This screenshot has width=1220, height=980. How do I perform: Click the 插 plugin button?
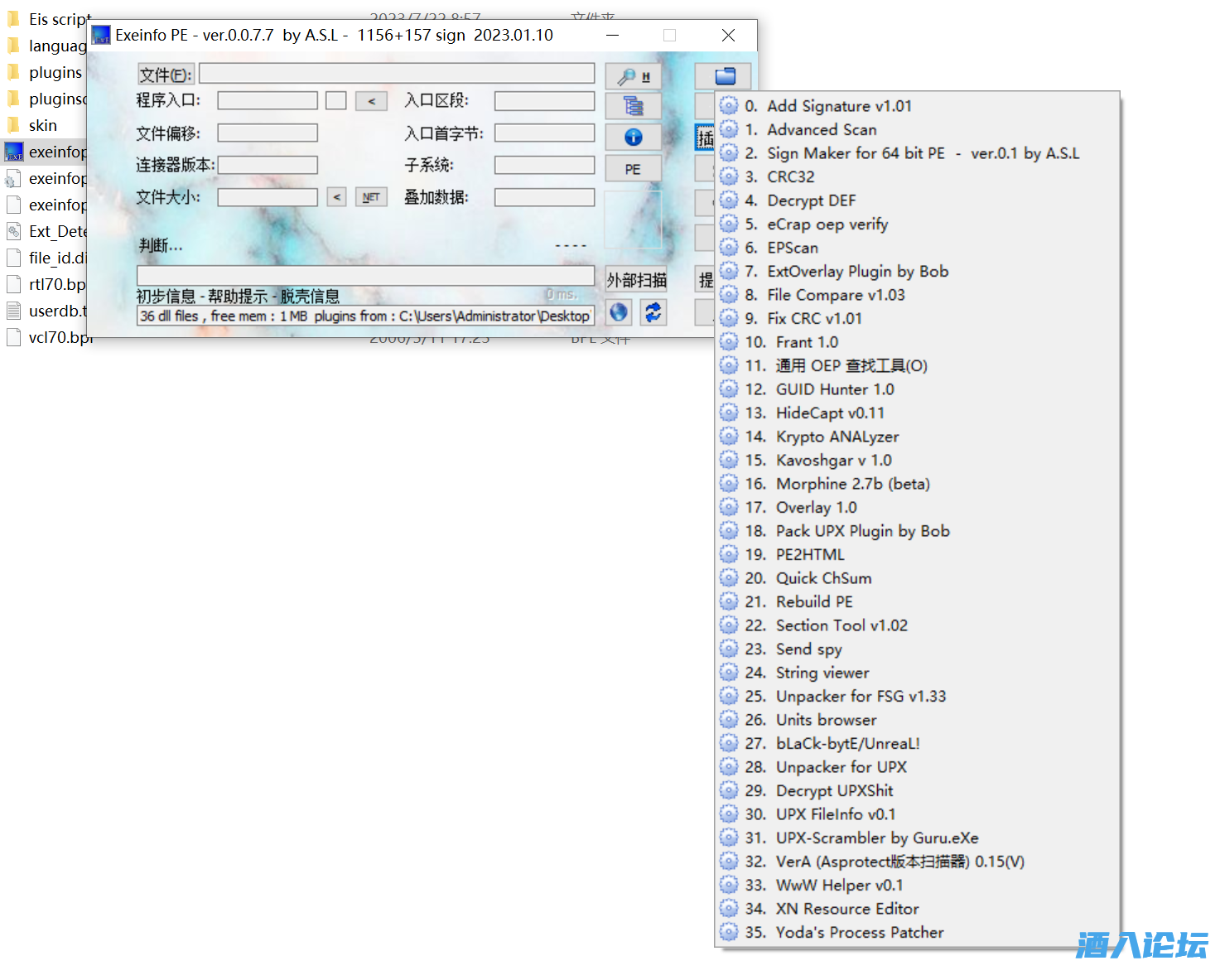pyautogui.click(x=705, y=138)
